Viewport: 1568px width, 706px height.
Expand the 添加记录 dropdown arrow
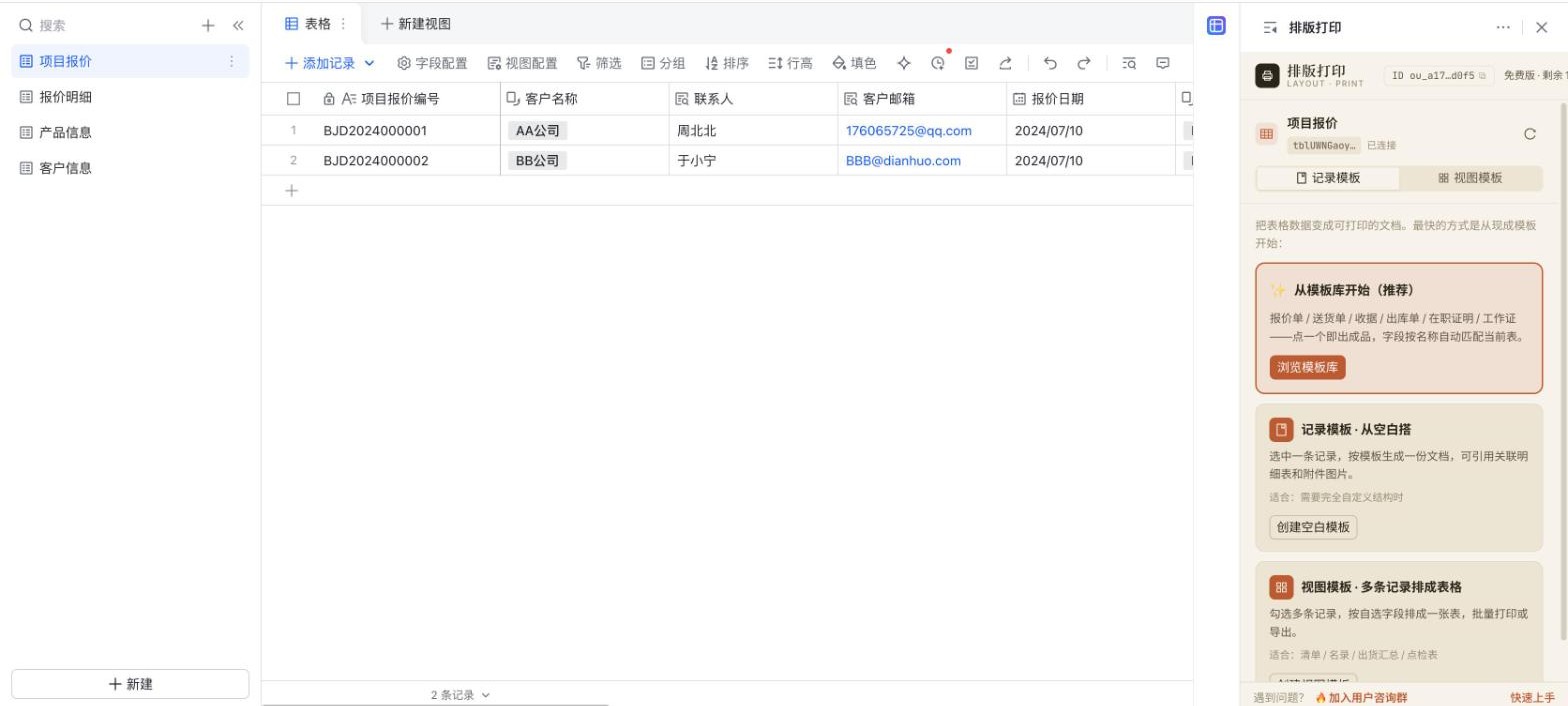(369, 63)
